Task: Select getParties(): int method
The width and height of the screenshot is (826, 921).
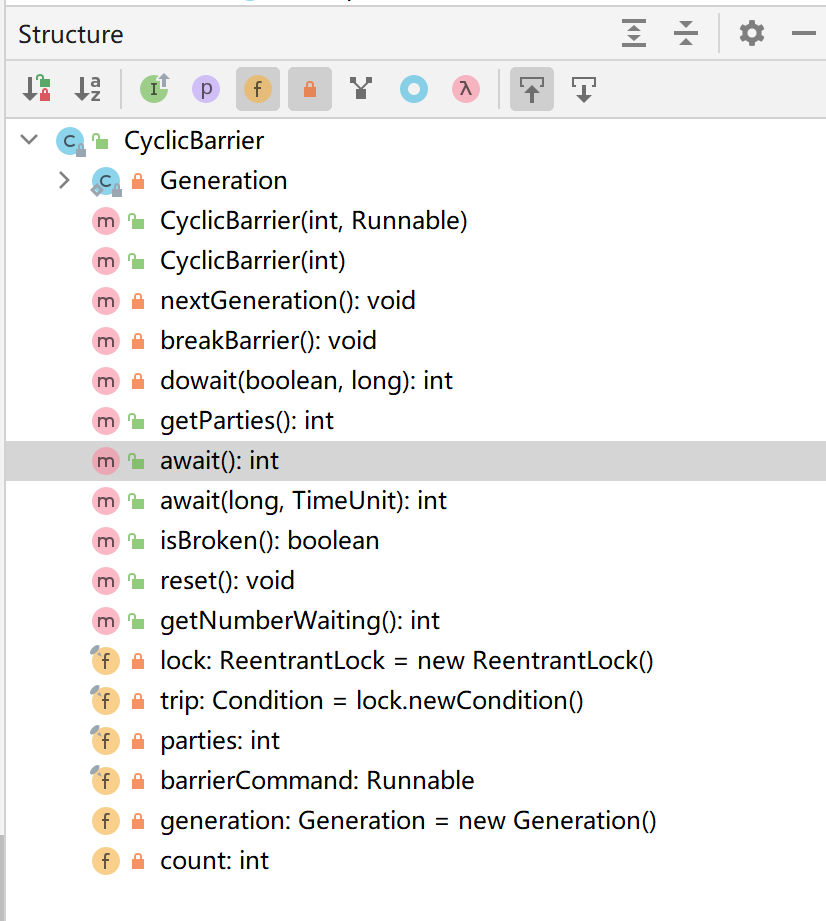Action: pyautogui.click(x=415, y=421)
